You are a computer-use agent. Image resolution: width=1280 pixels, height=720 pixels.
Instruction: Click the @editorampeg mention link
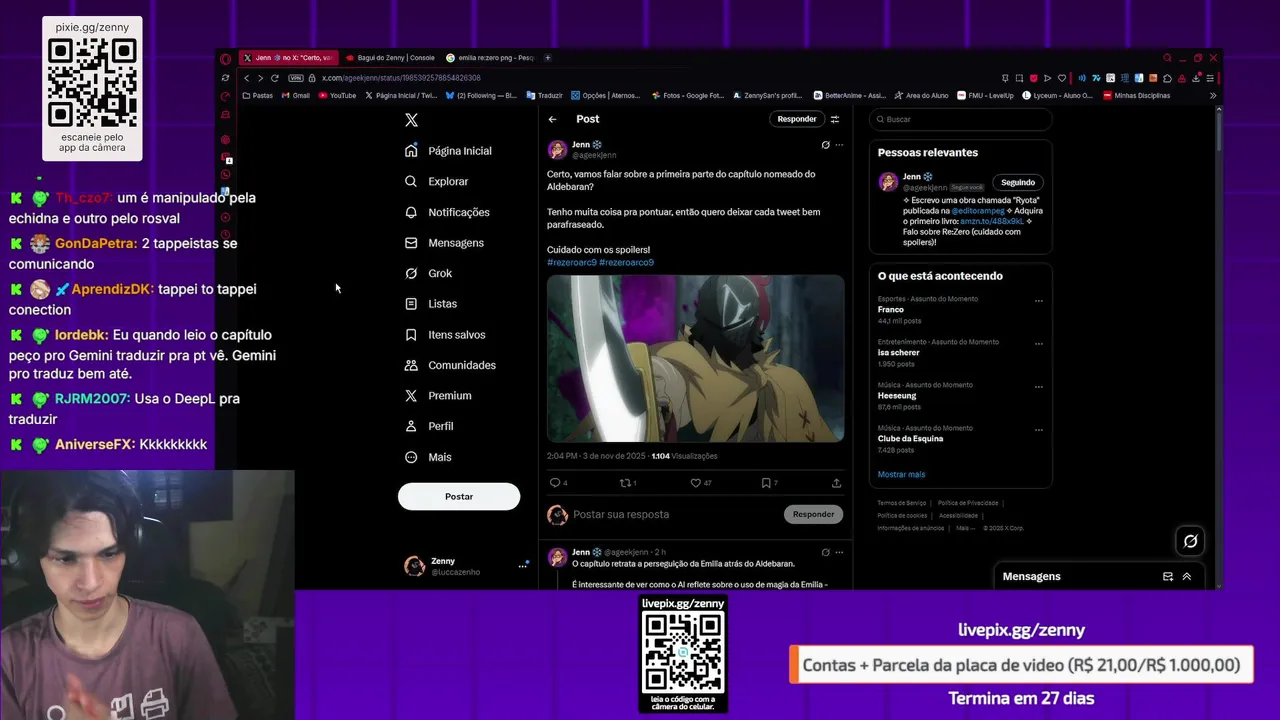[979, 211]
